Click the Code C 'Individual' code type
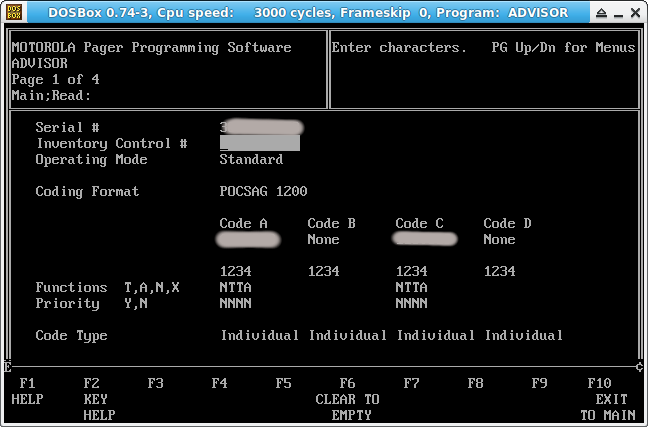Screen dimensions: 648x427 tap(436, 335)
